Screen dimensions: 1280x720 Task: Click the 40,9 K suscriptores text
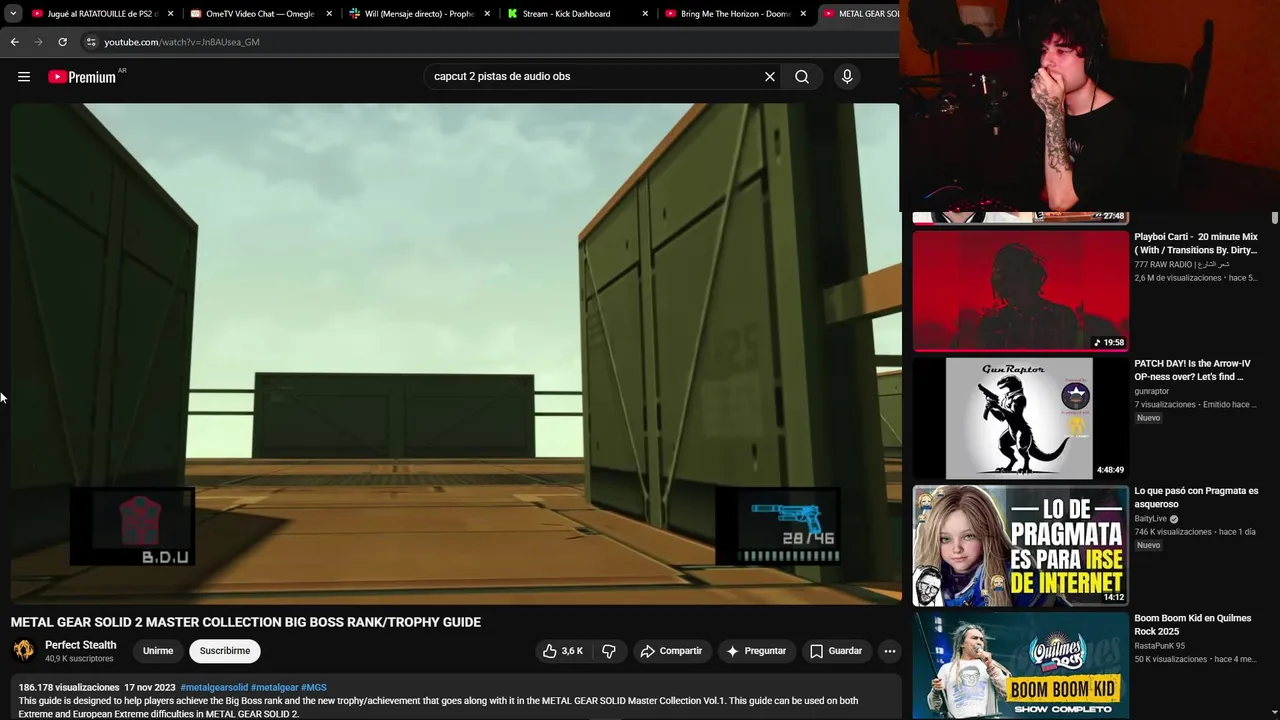tap(79, 659)
